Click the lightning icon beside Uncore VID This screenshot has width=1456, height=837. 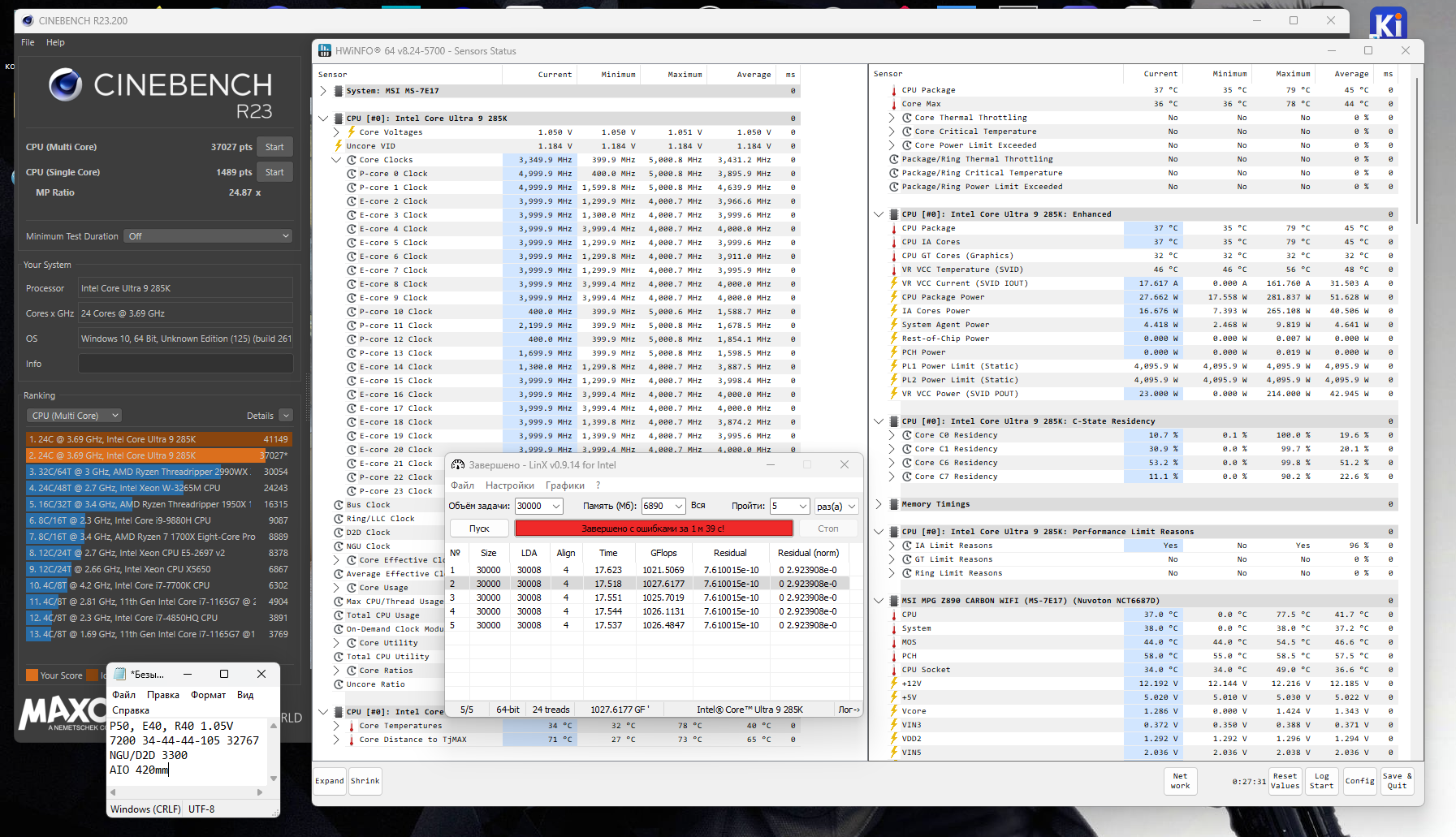(x=339, y=145)
